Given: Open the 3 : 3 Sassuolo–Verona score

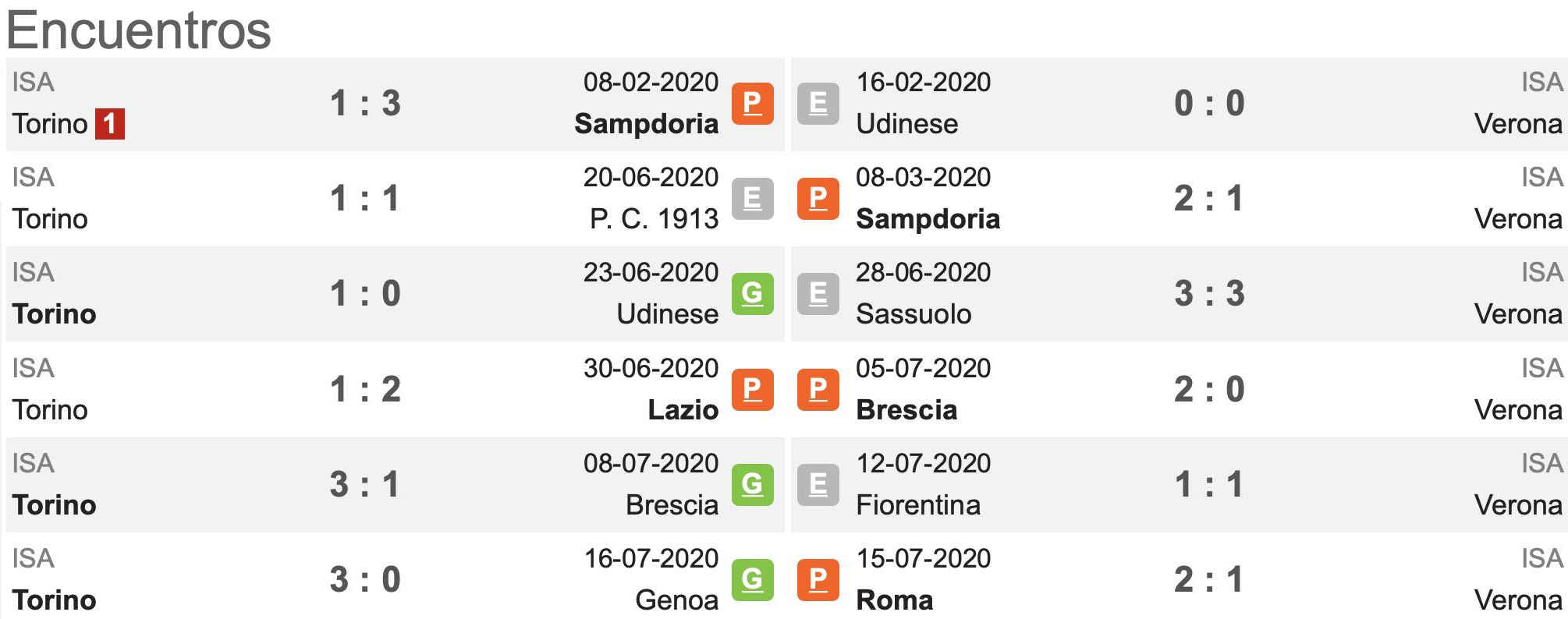Looking at the screenshot, I should click(x=1209, y=294).
